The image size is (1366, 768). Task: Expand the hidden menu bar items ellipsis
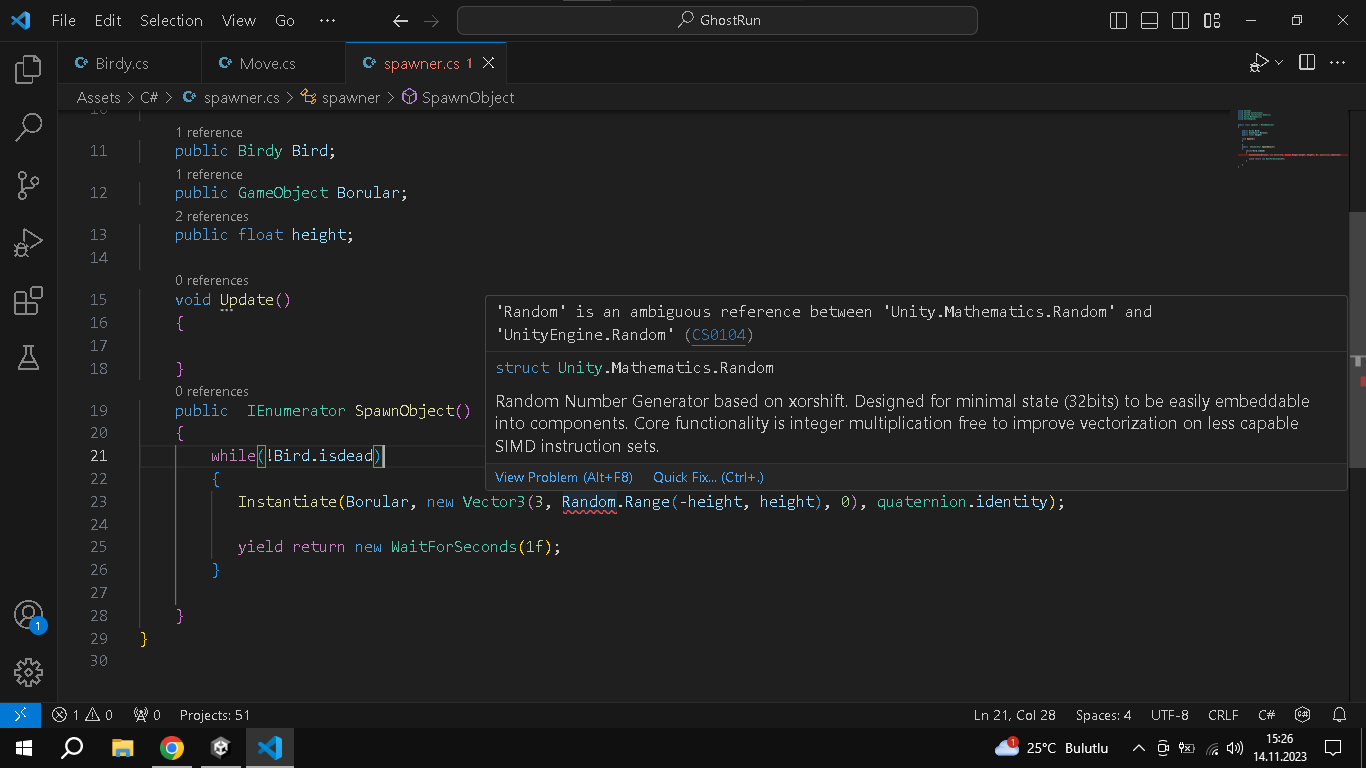click(327, 20)
